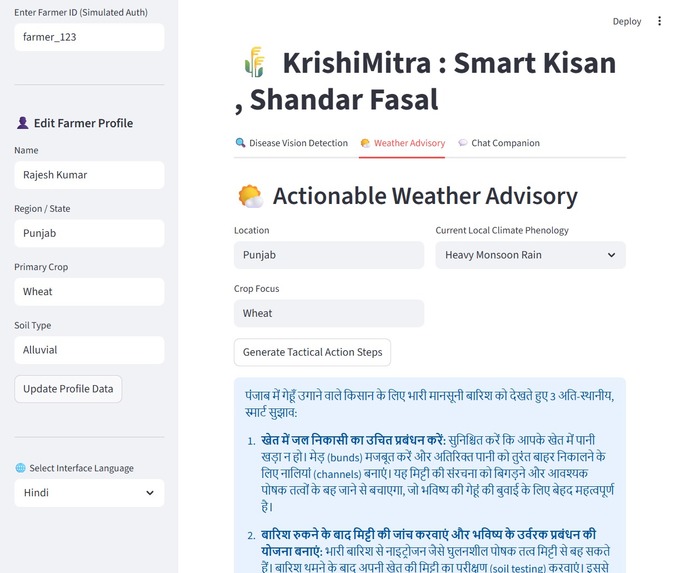Click Generate Tactical Action Steps button

pos(312,352)
